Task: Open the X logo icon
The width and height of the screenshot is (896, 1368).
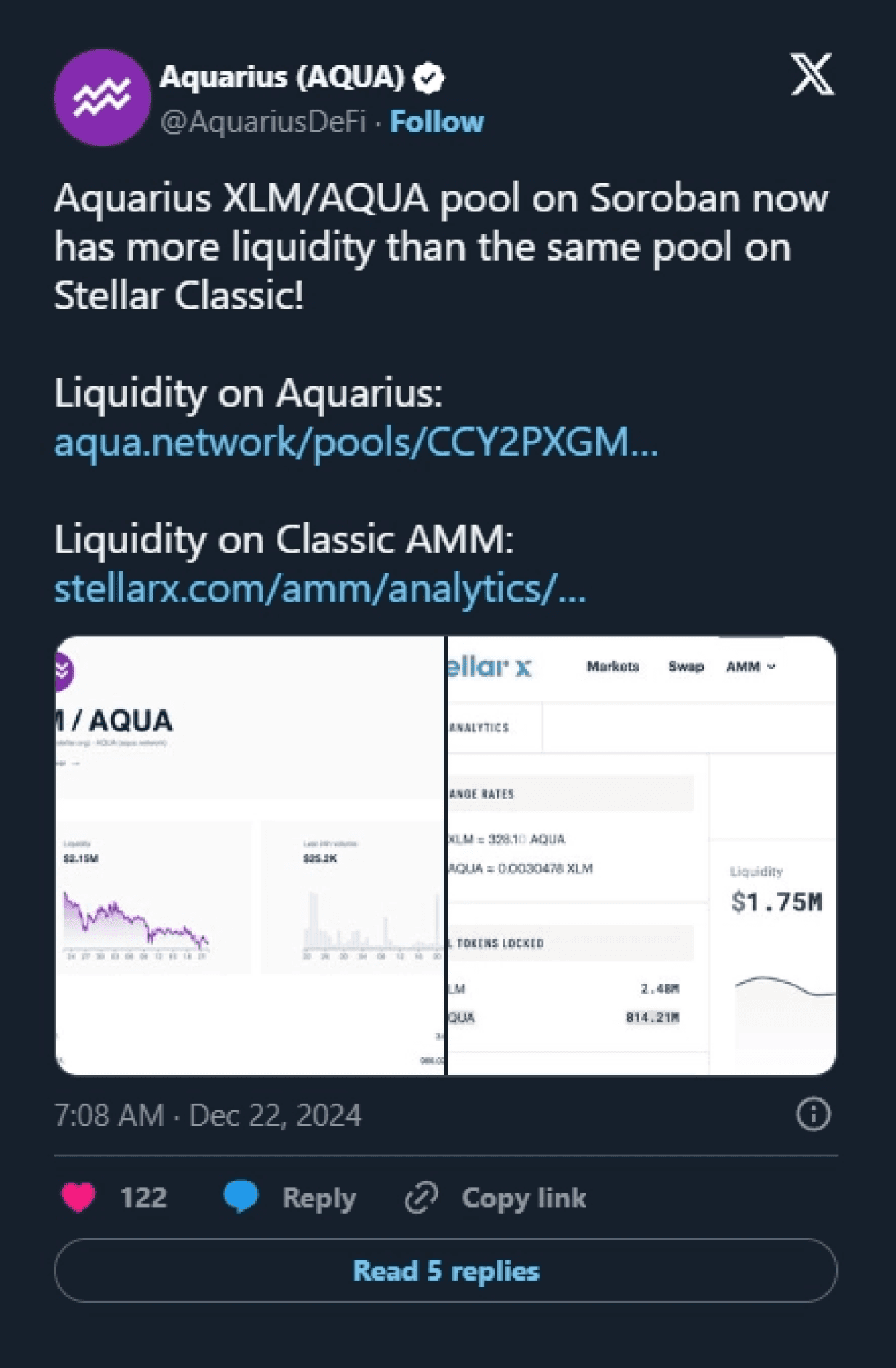Action: [812, 74]
